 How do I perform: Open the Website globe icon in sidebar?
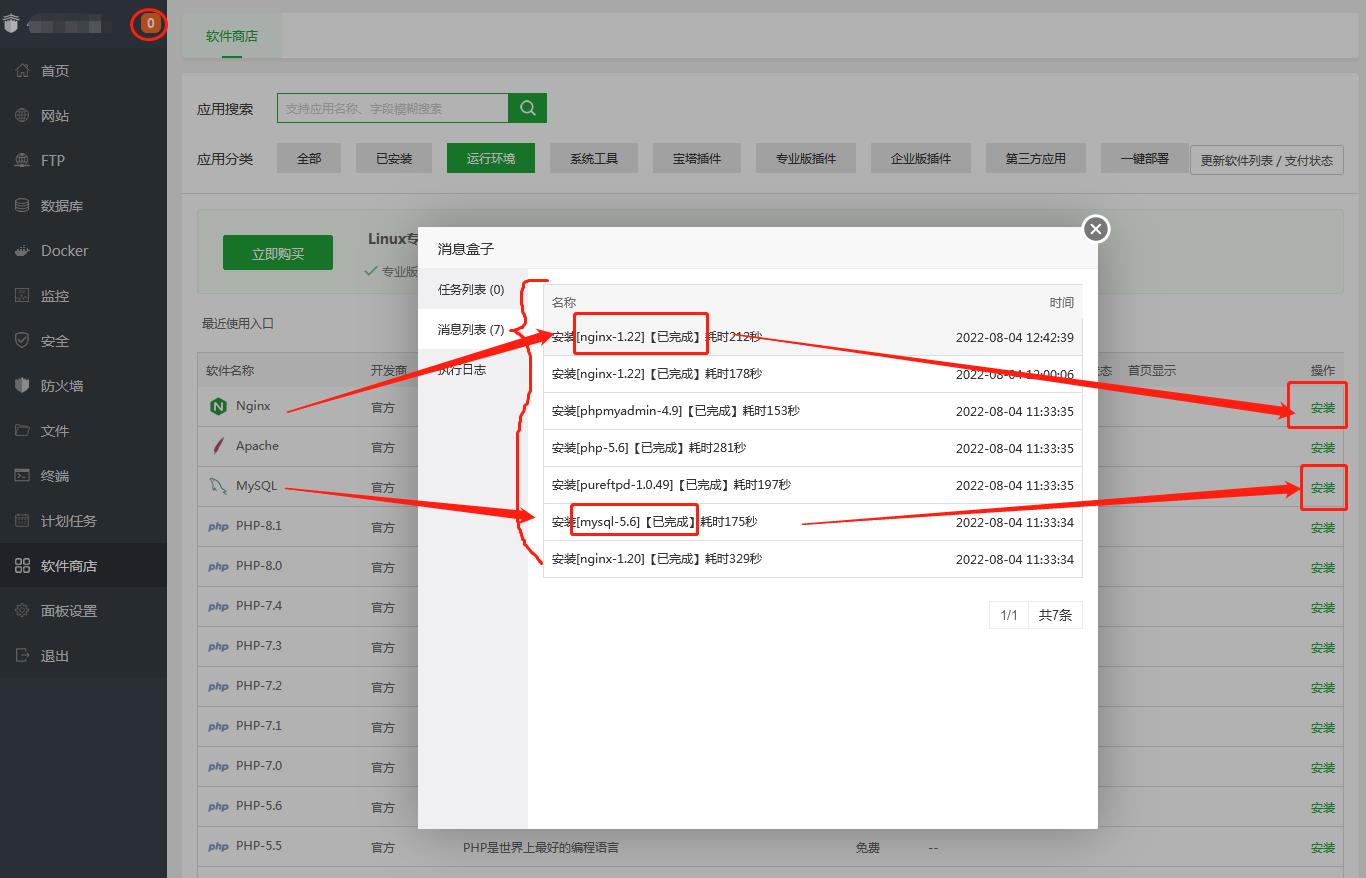click(x=23, y=116)
